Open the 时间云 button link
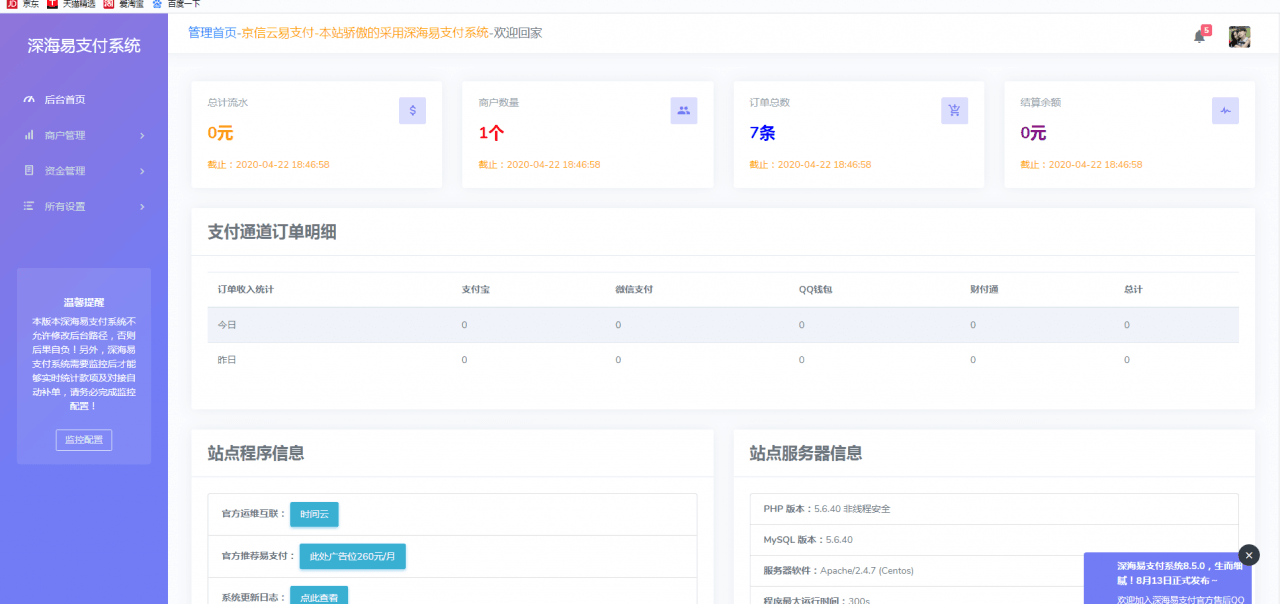Viewport: 1280px width, 604px height. click(313, 514)
